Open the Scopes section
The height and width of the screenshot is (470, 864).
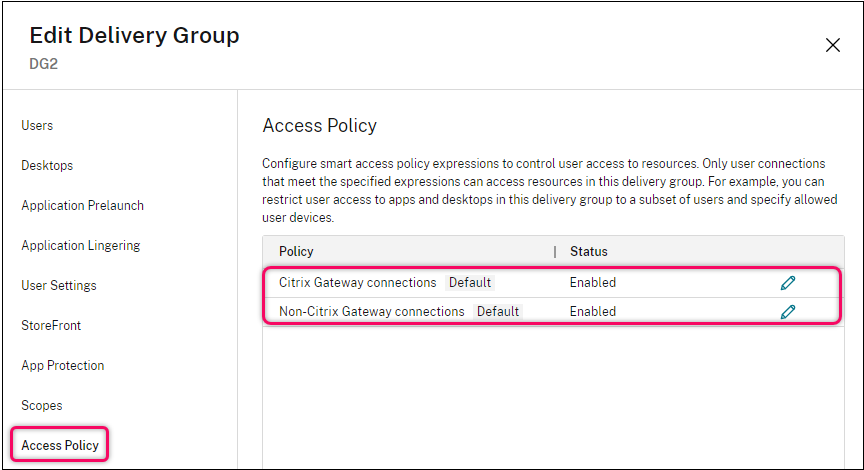[41, 406]
